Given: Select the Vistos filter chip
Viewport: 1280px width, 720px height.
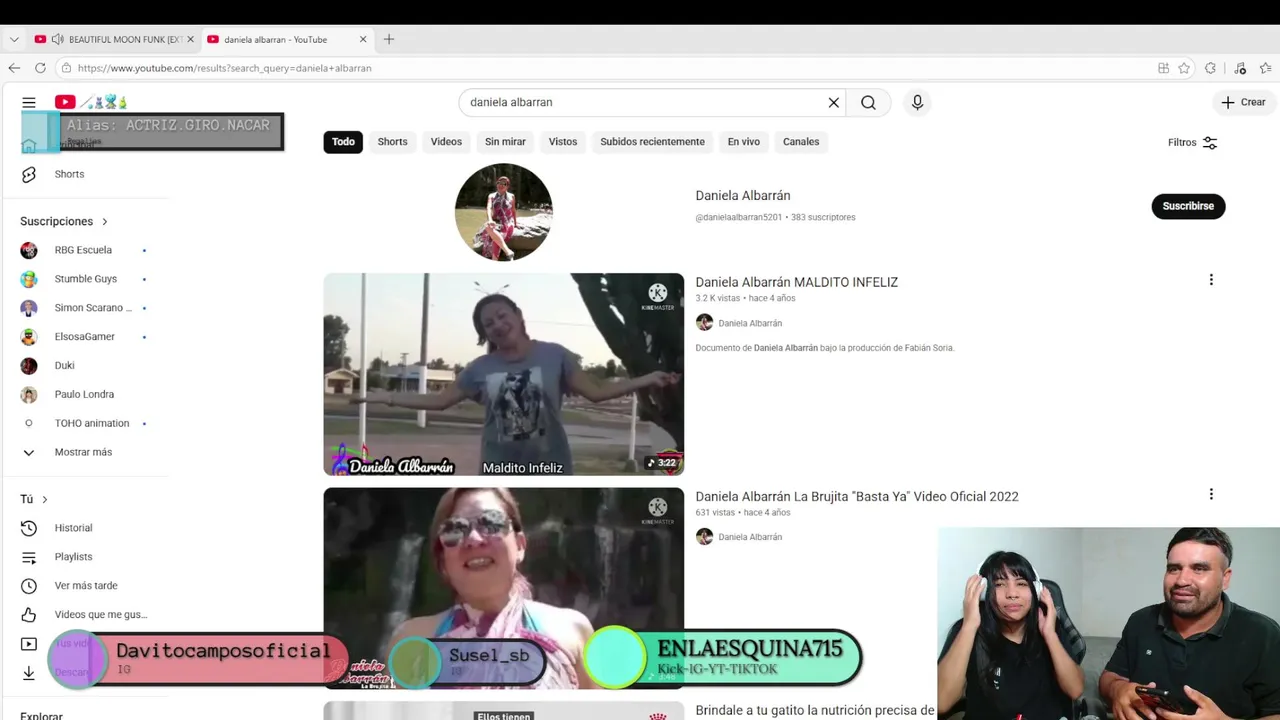Looking at the screenshot, I should click(x=563, y=142).
